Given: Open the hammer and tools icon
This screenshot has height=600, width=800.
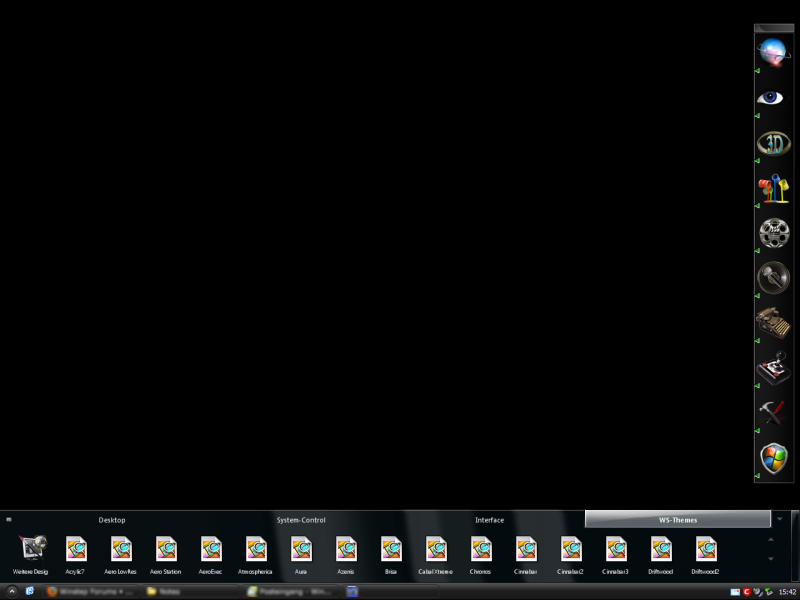Looking at the screenshot, I should tap(773, 412).
